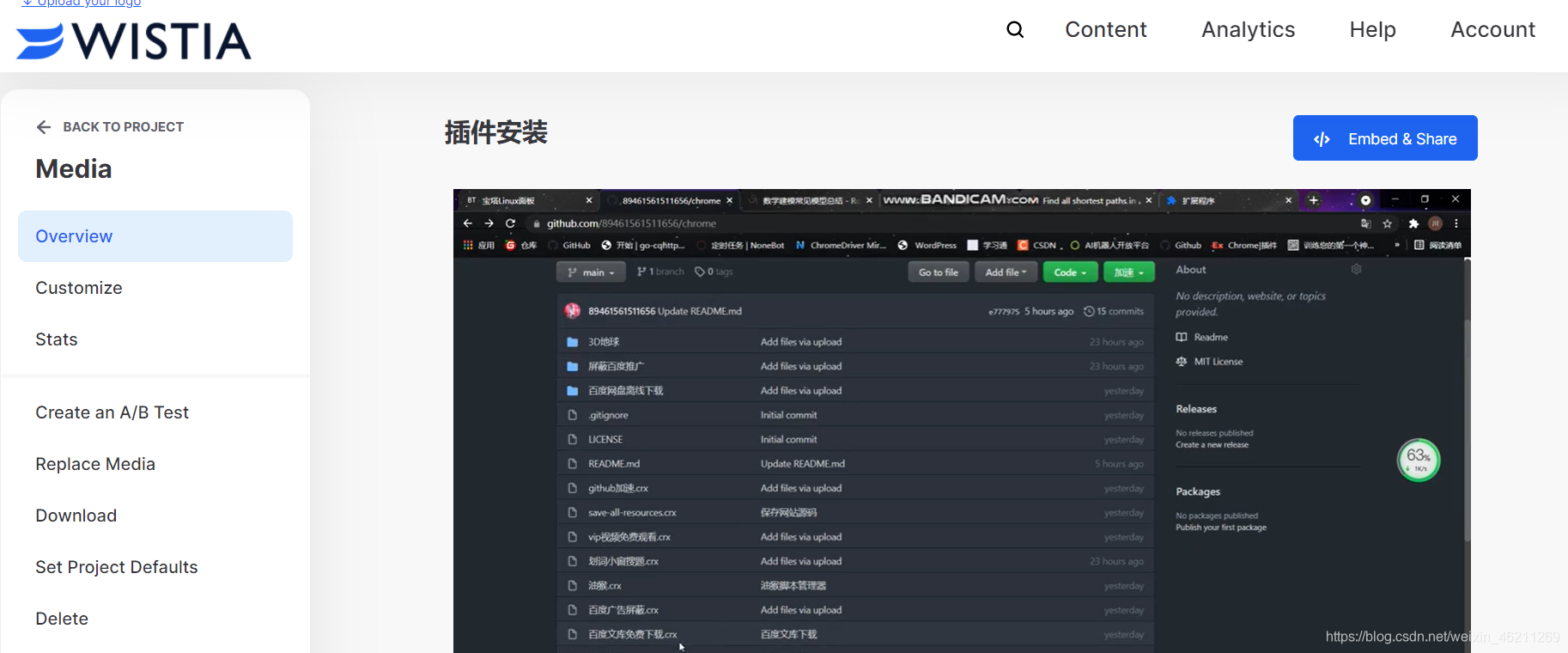The height and width of the screenshot is (653, 1568).
Task: Click the Upload your logo link
Action: (82, 3)
